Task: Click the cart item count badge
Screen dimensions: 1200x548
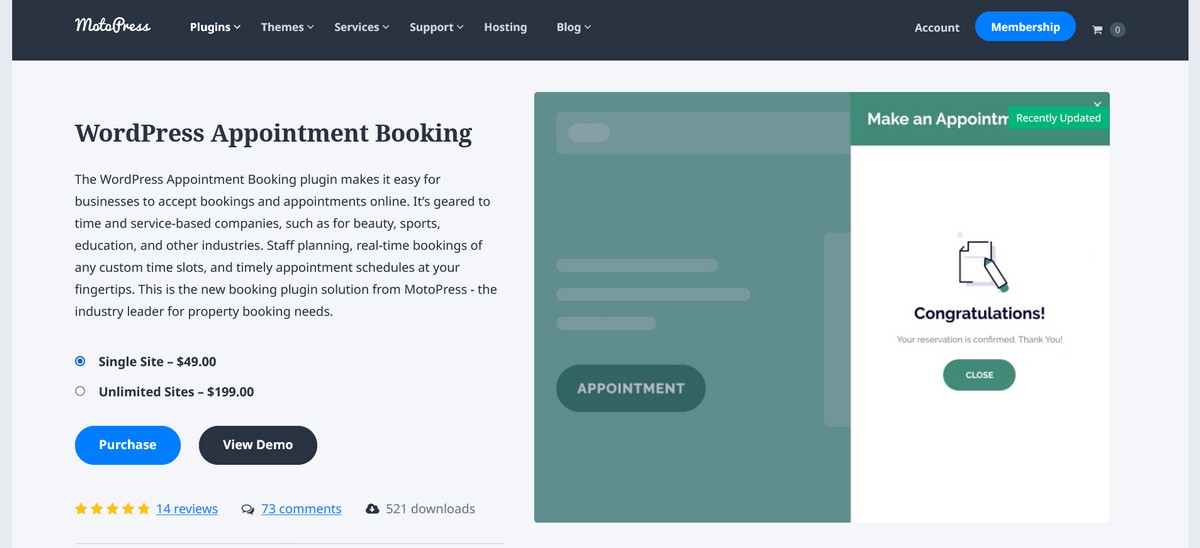Action: click(1117, 30)
